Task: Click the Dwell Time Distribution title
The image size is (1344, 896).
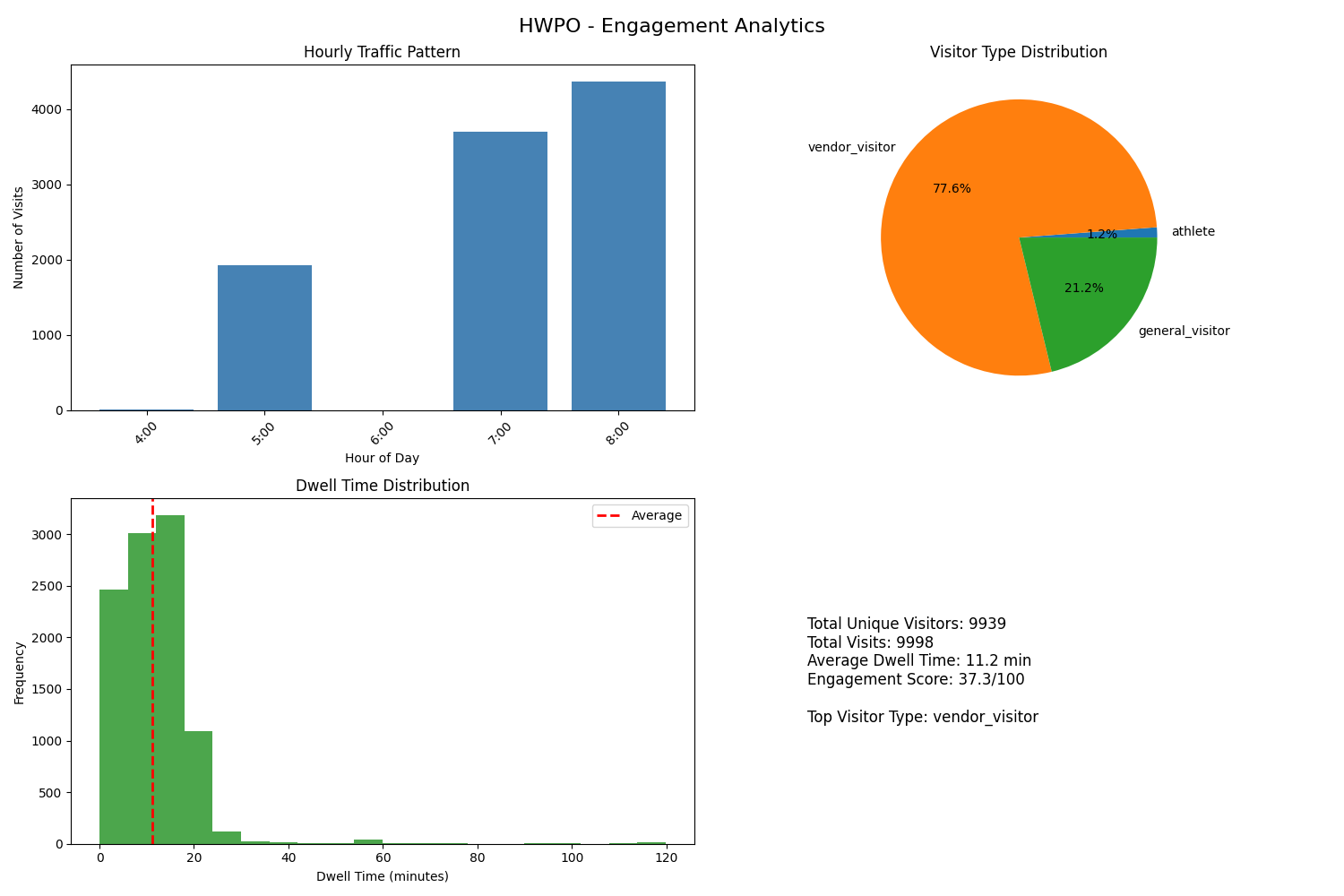Action: pyautogui.click(x=382, y=486)
